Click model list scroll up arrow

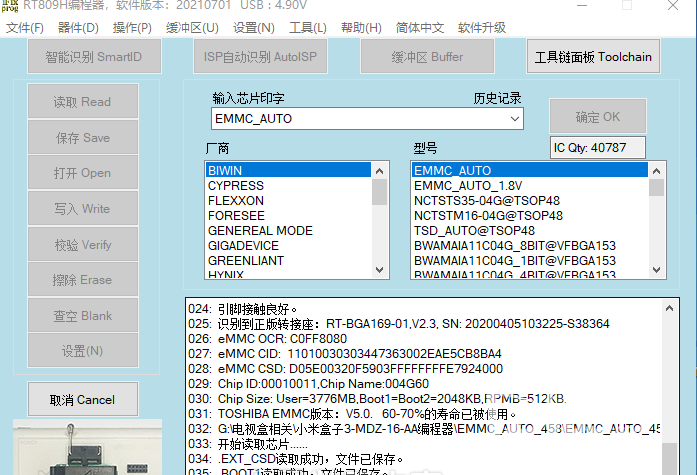[x=657, y=171]
